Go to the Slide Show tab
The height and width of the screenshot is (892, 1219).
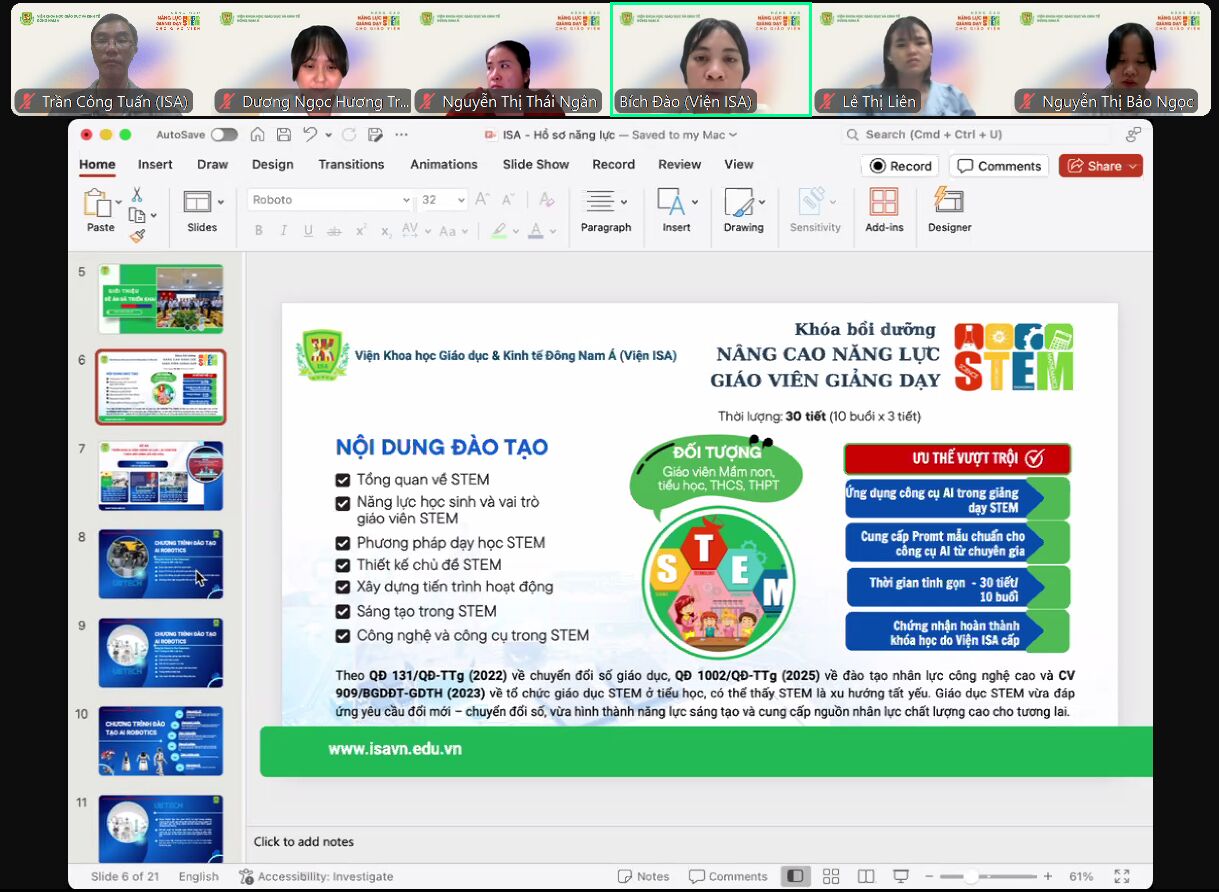(536, 165)
